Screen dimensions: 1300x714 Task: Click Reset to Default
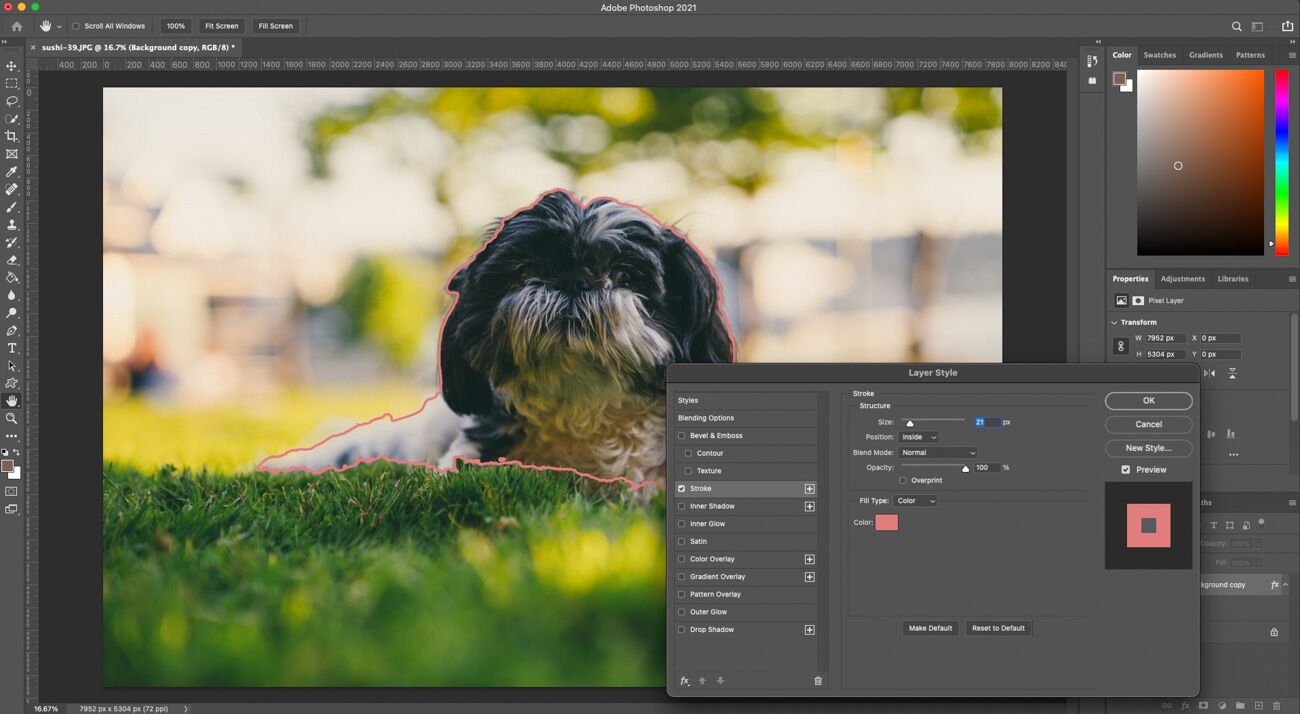point(997,627)
